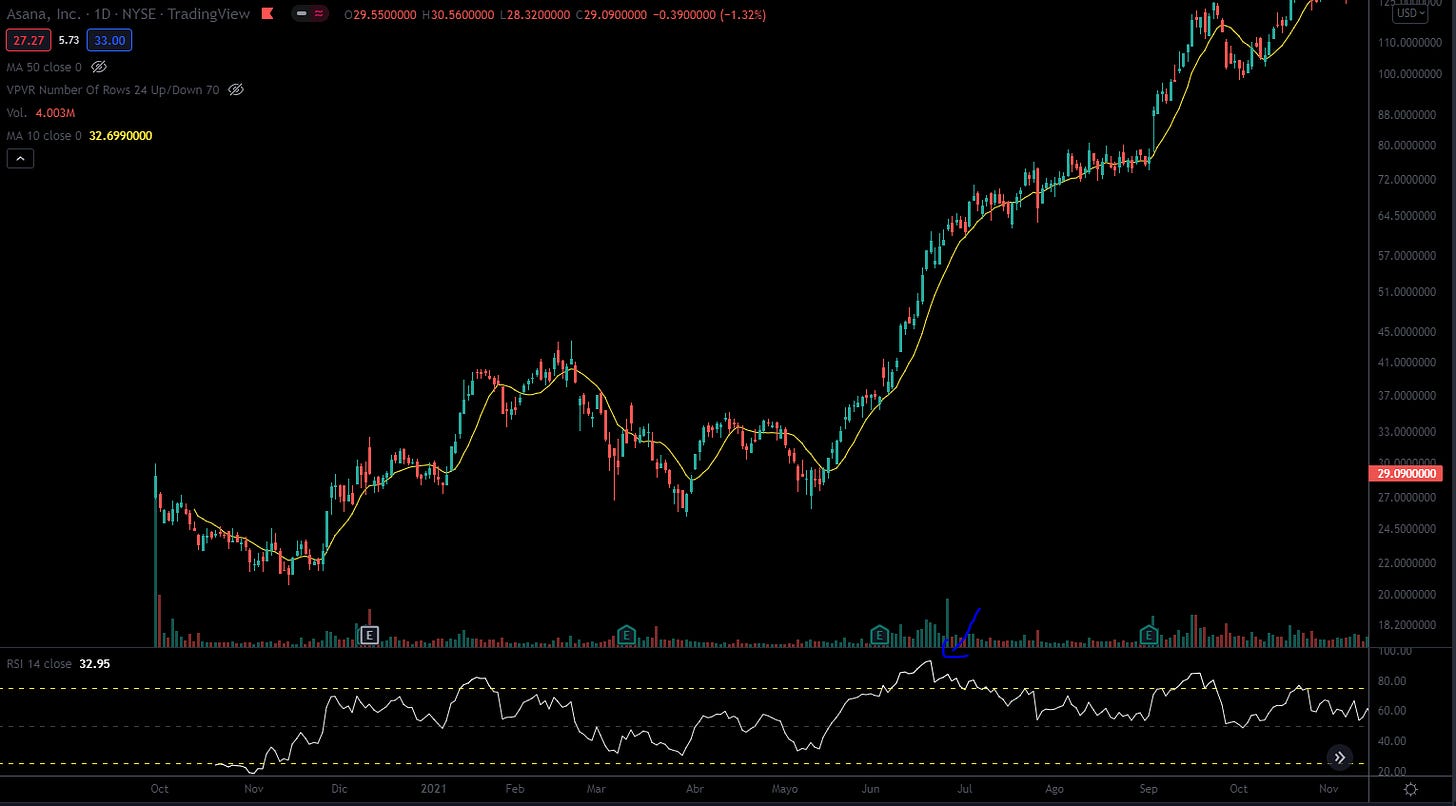Click the September earnings E marker

pyautogui.click(x=1149, y=634)
